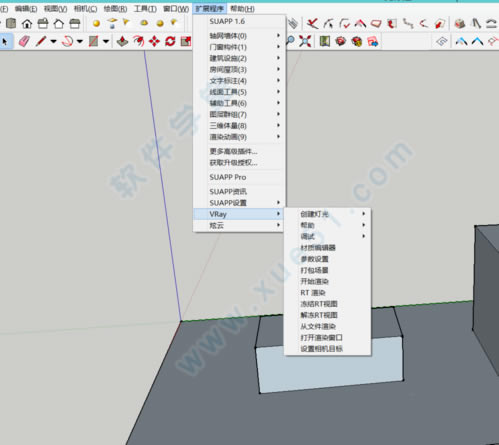Open the 工具(T) menu
The height and width of the screenshot is (445, 499).
click(145, 9)
